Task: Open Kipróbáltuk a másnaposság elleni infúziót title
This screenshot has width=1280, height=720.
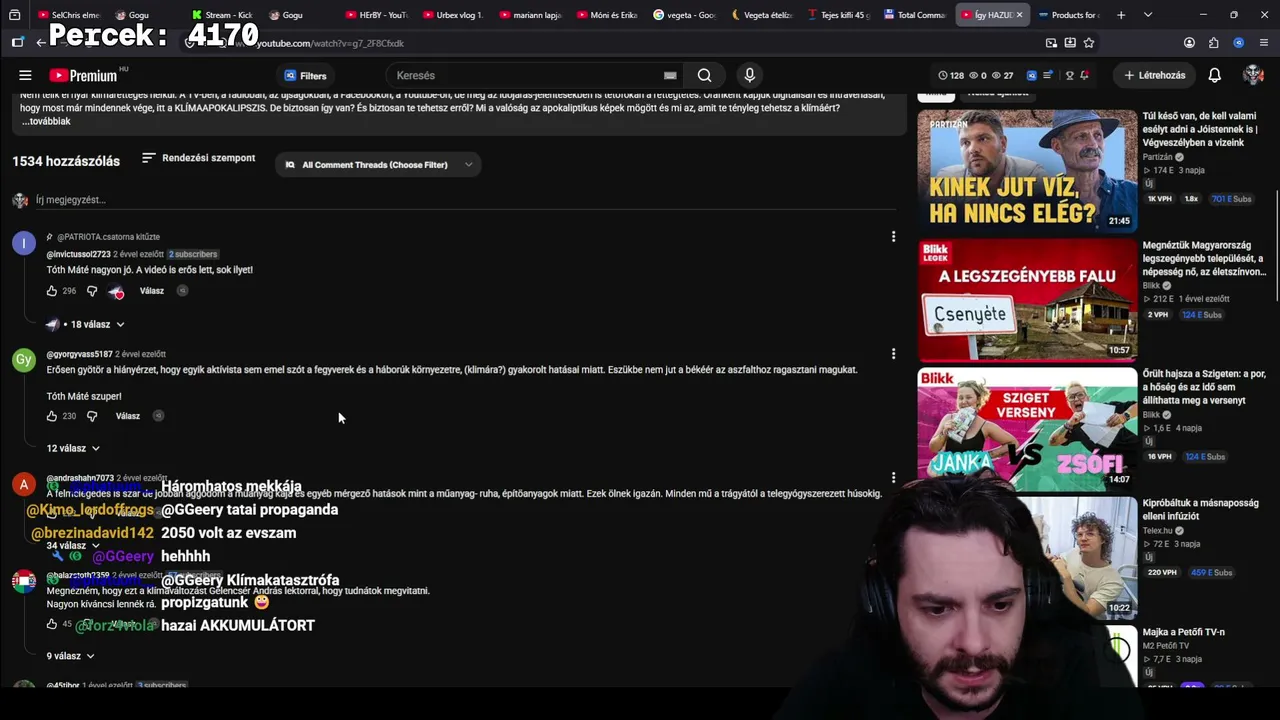Action: pyautogui.click(x=1201, y=509)
